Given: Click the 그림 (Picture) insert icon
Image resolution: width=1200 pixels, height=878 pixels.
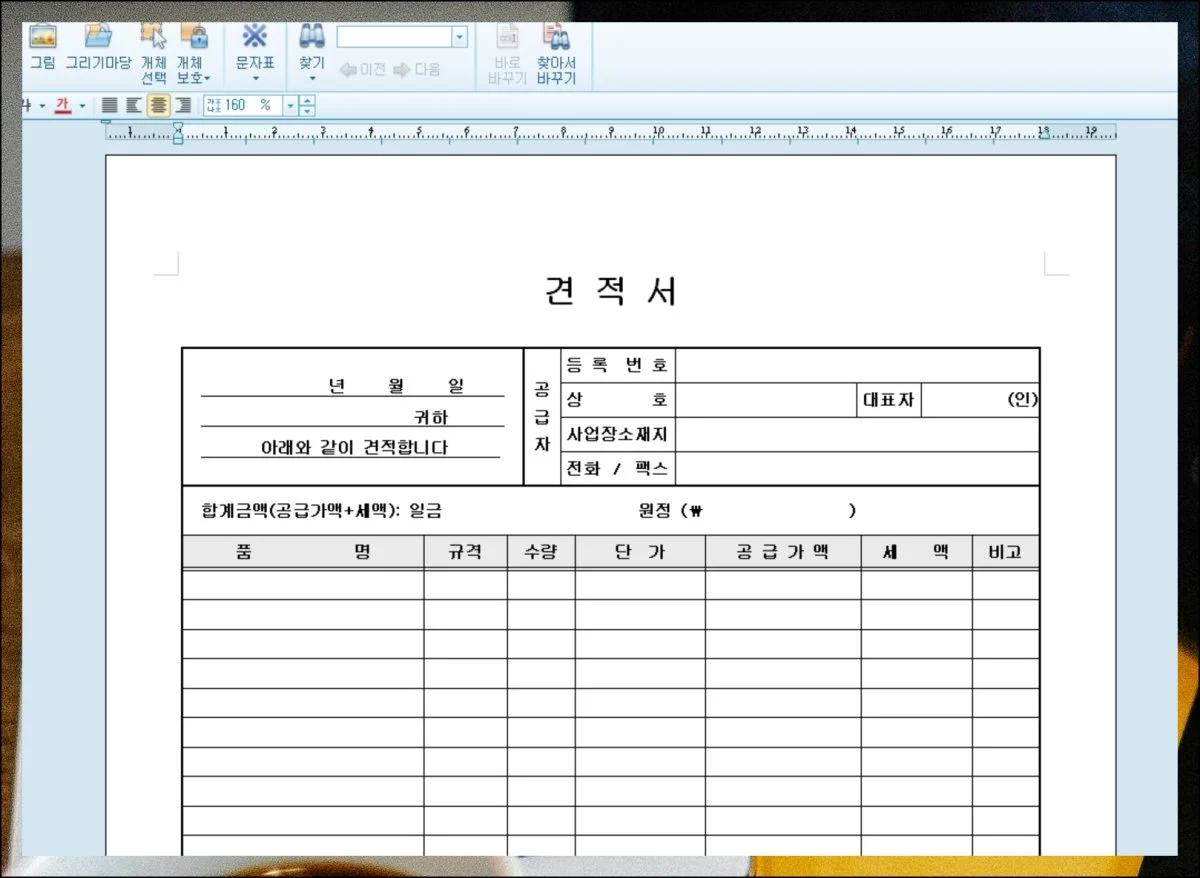Looking at the screenshot, I should coord(42,38).
